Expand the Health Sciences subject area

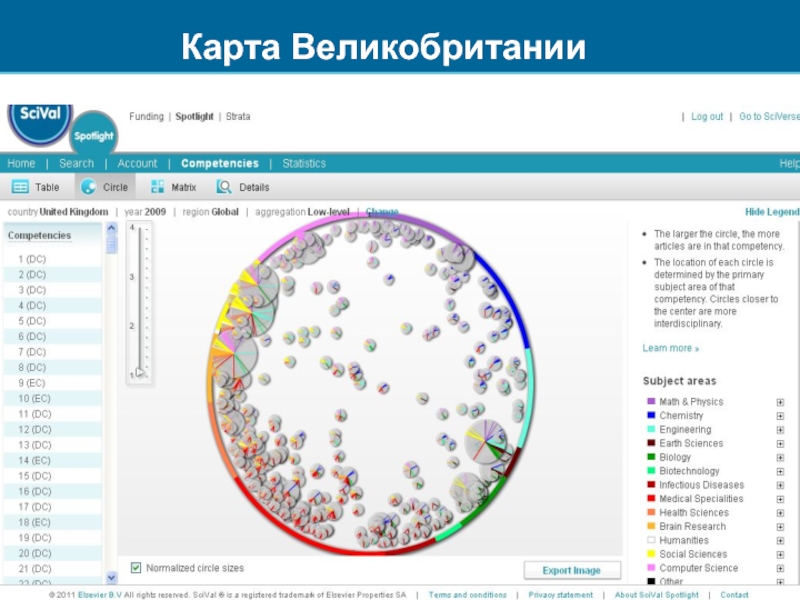click(x=780, y=513)
